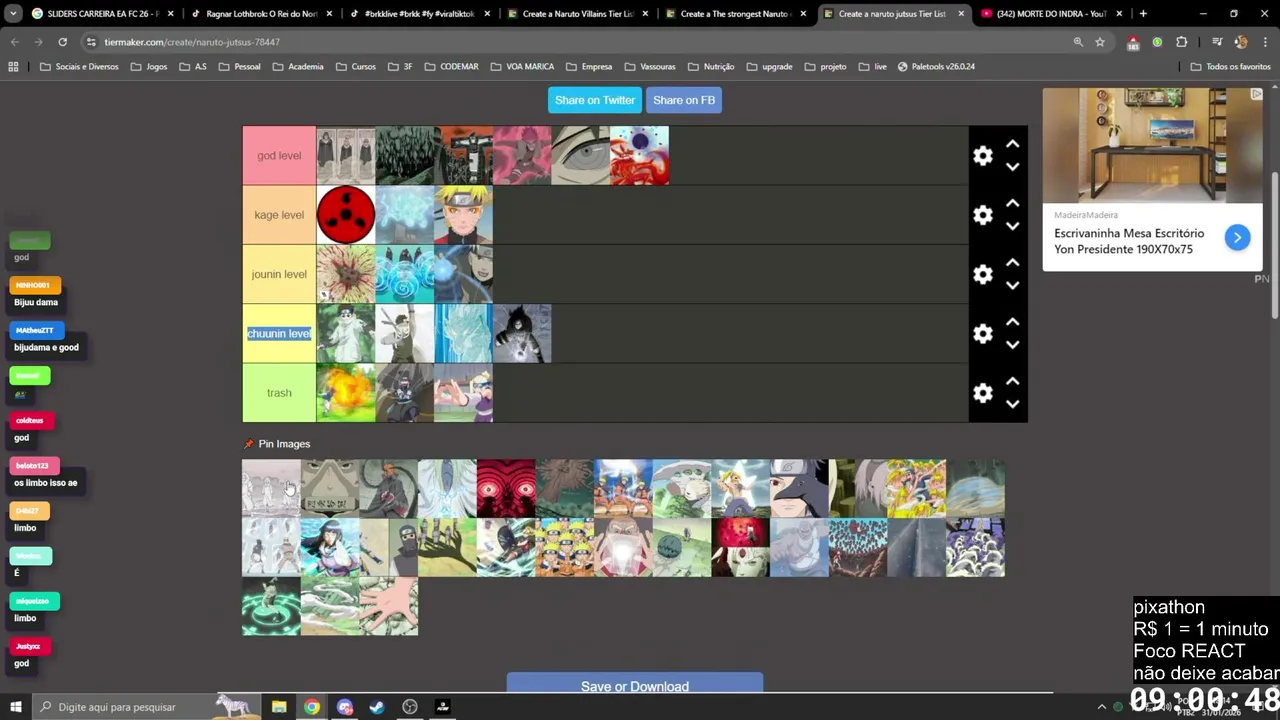Open the Academia bookmark folder
This screenshot has height=720, width=1280.
point(298,67)
